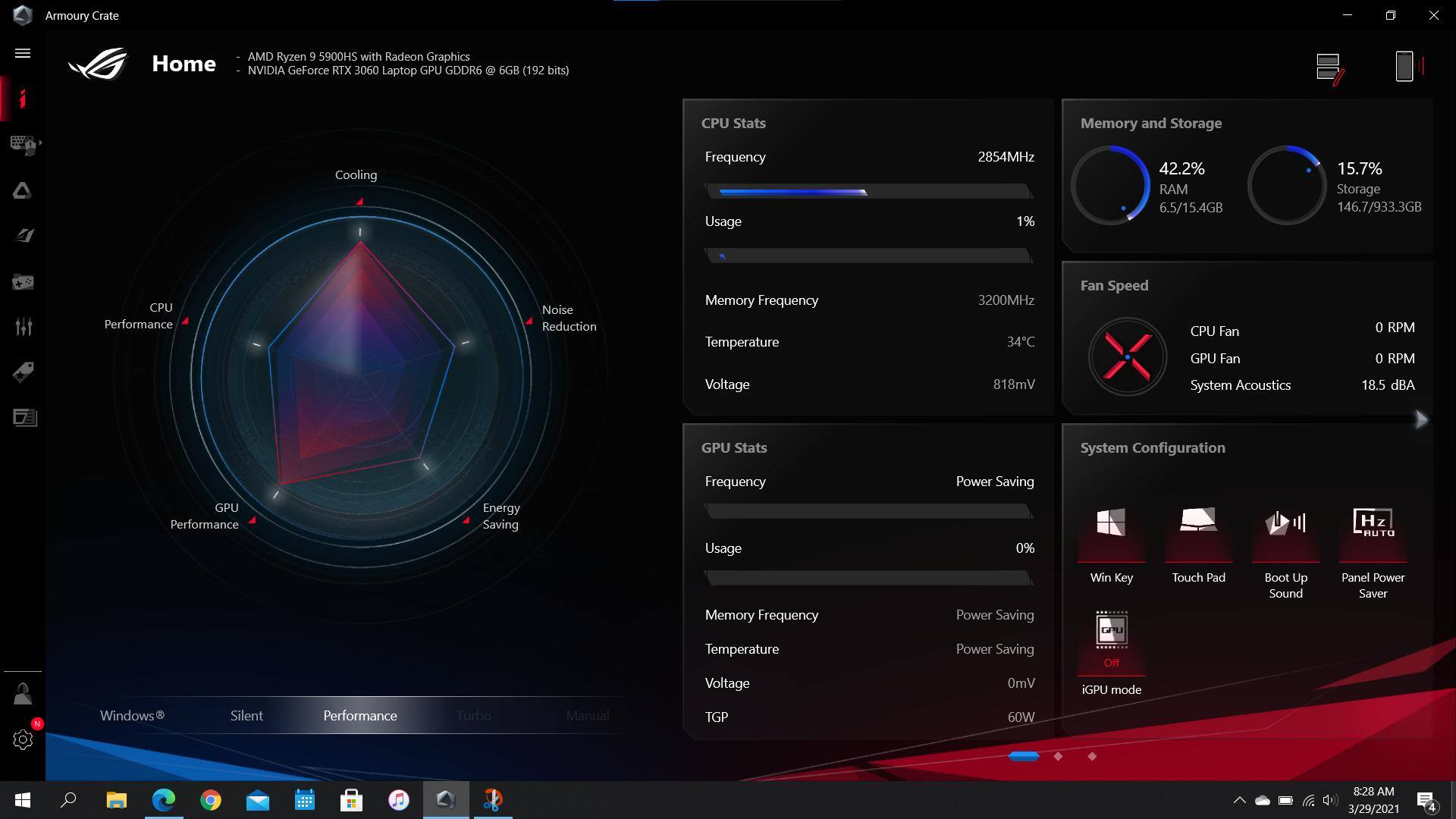Go to second page diamond indicator

tap(1058, 756)
